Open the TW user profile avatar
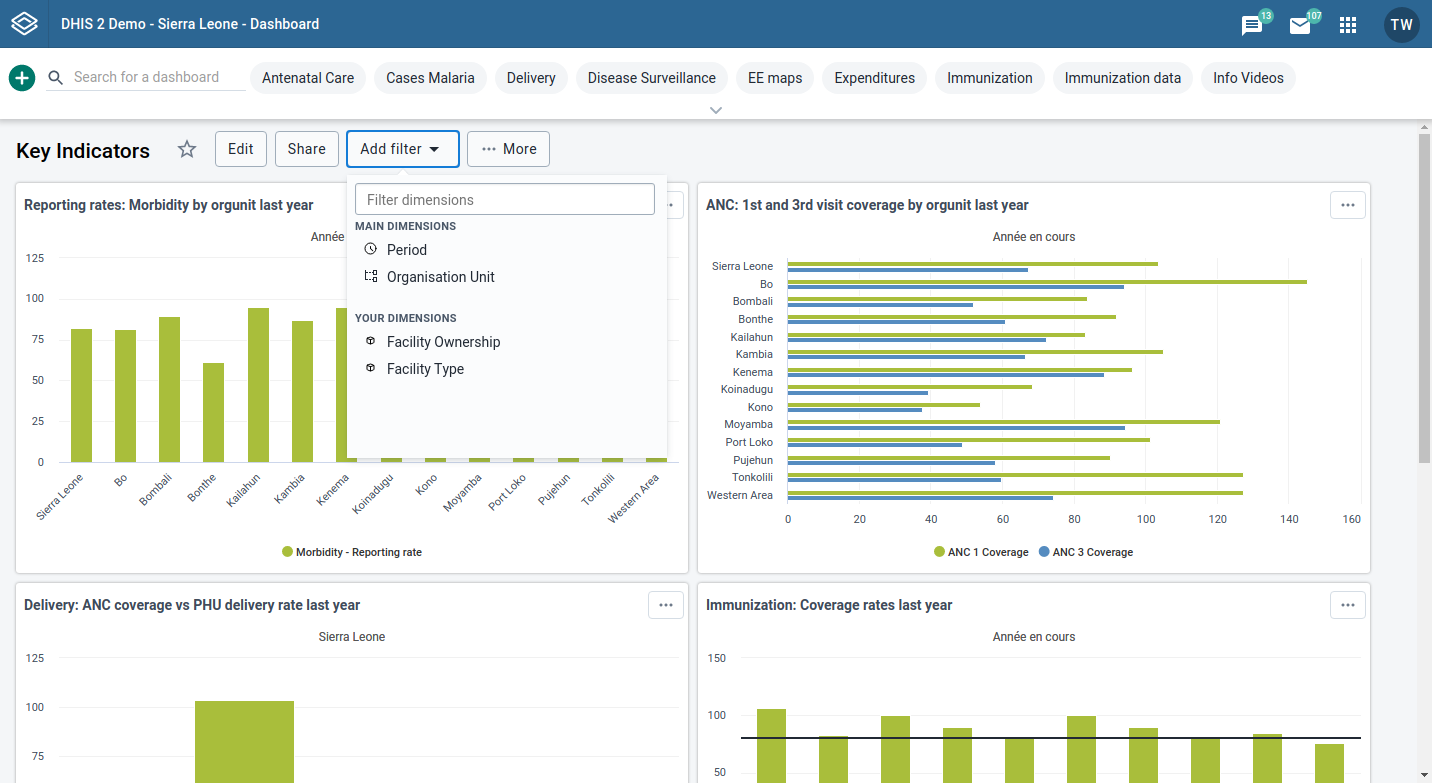This screenshot has width=1432, height=783. [x=1401, y=25]
